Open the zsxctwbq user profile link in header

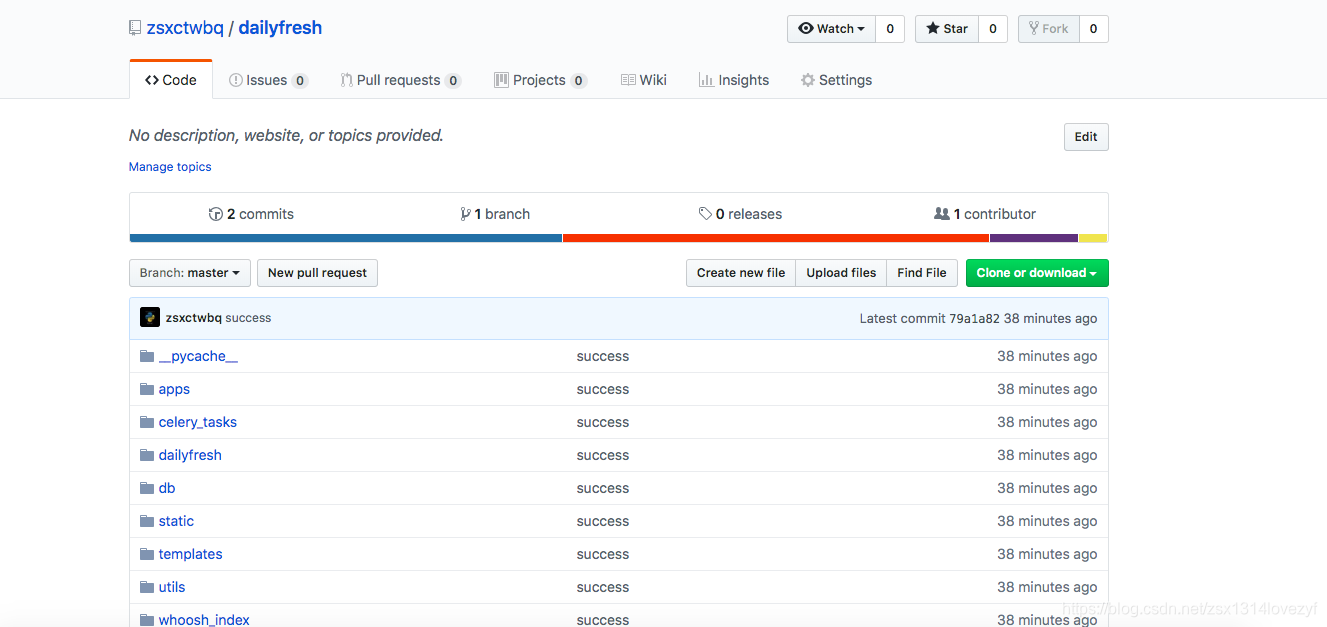pos(185,28)
